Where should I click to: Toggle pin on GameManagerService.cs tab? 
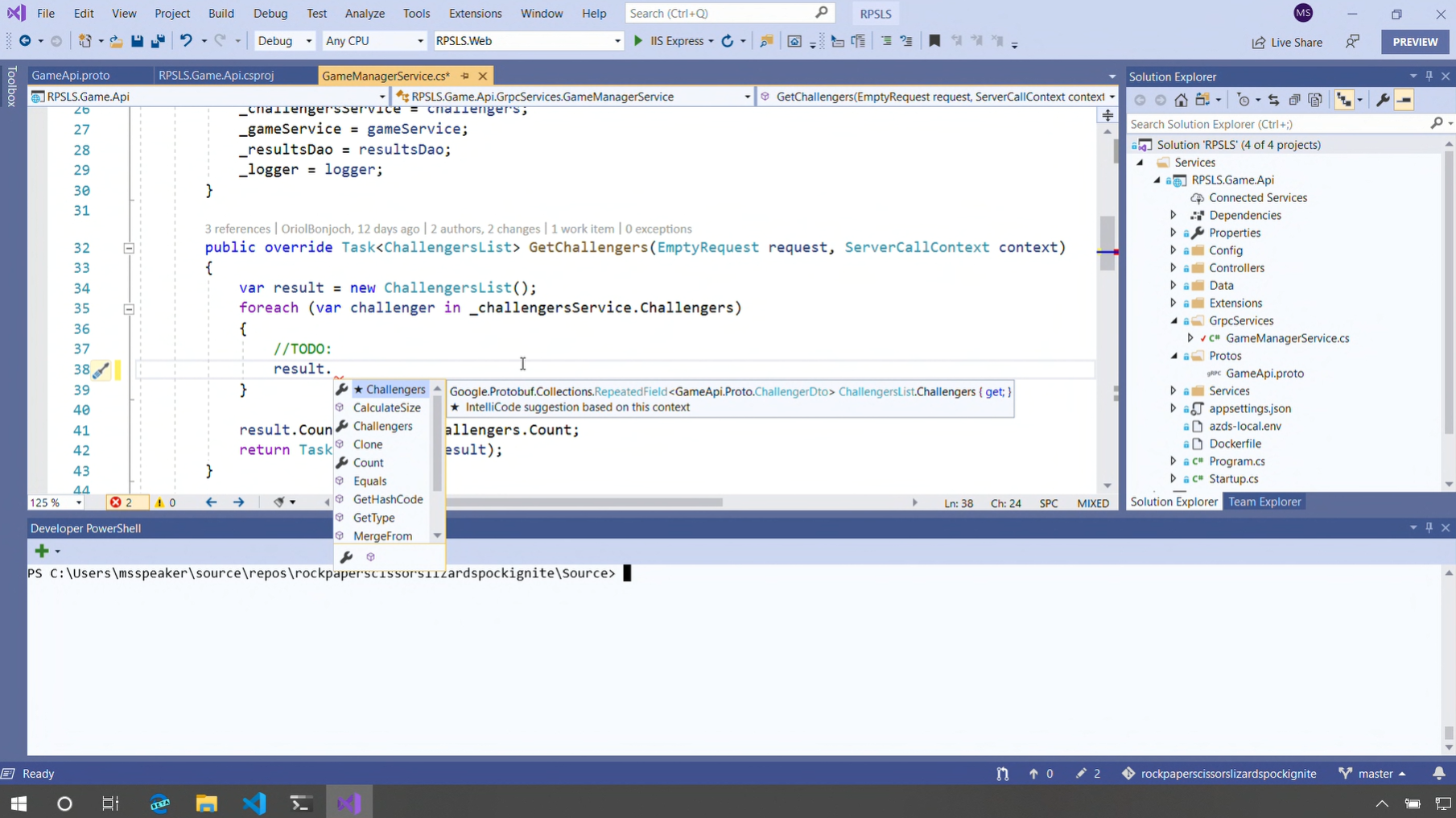pyautogui.click(x=465, y=76)
